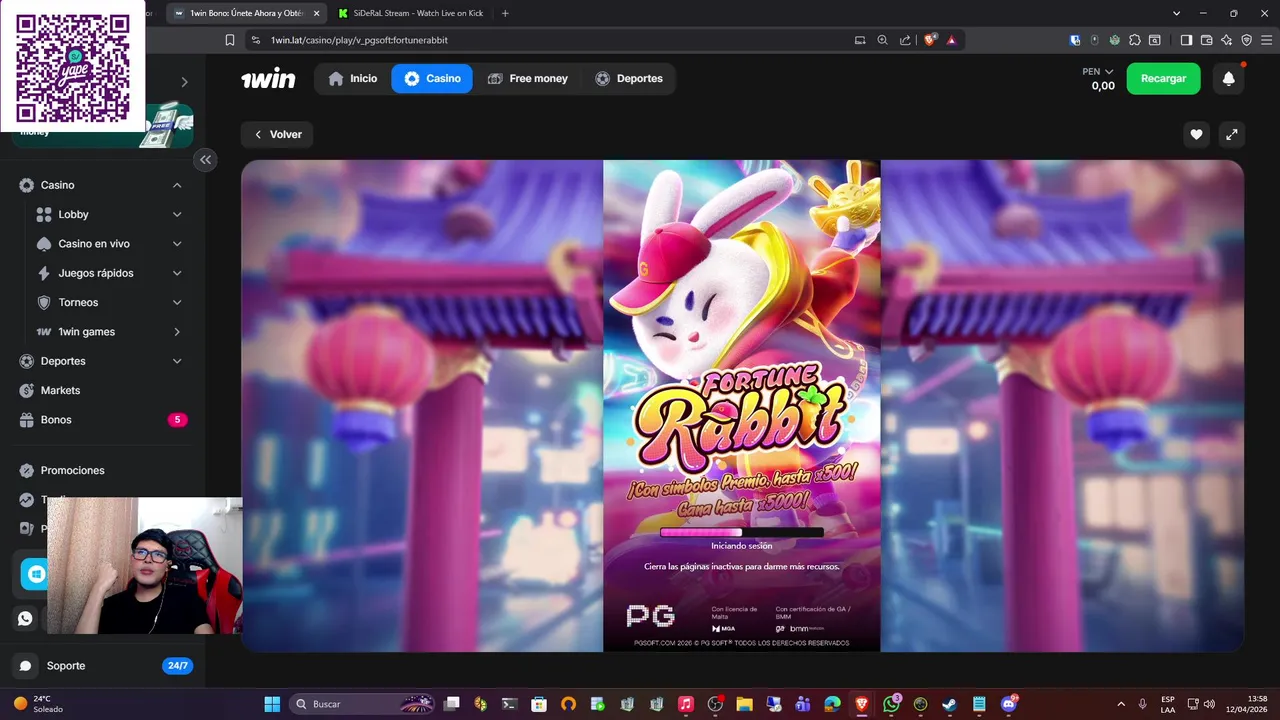Open File Explorer from the taskbar

[x=744, y=704]
